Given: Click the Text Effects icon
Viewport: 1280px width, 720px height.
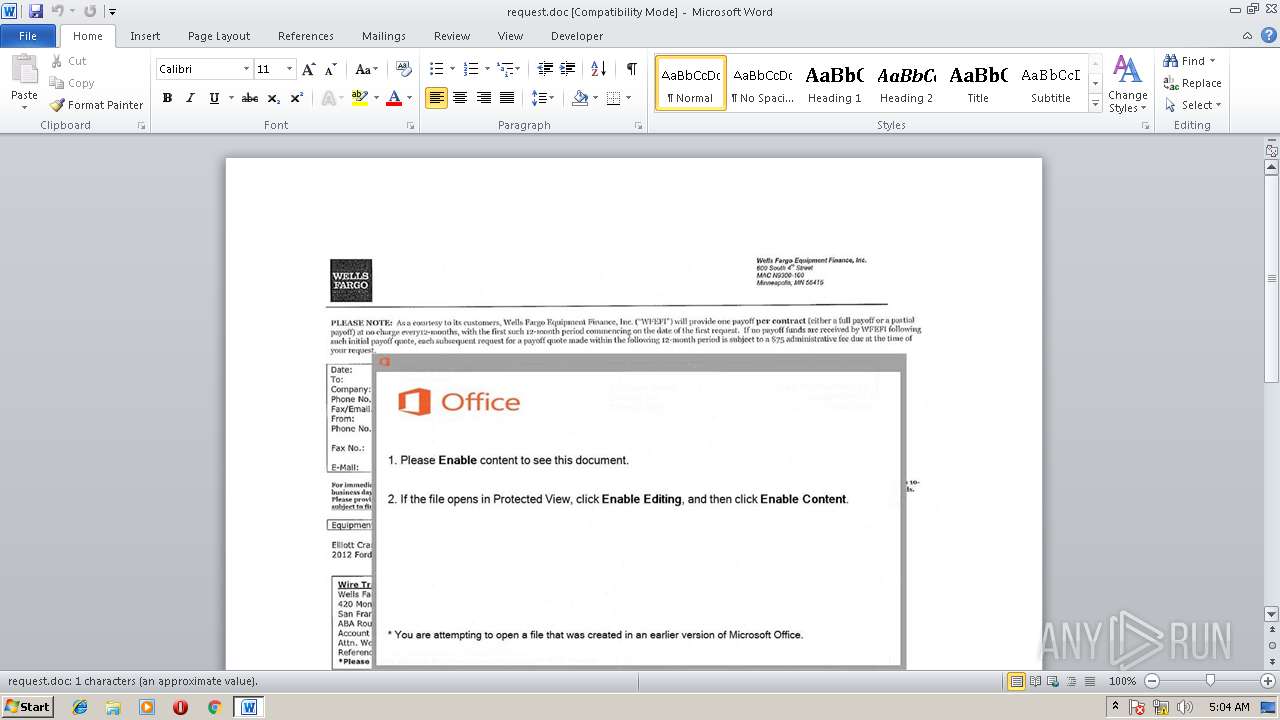Looking at the screenshot, I should [329, 98].
